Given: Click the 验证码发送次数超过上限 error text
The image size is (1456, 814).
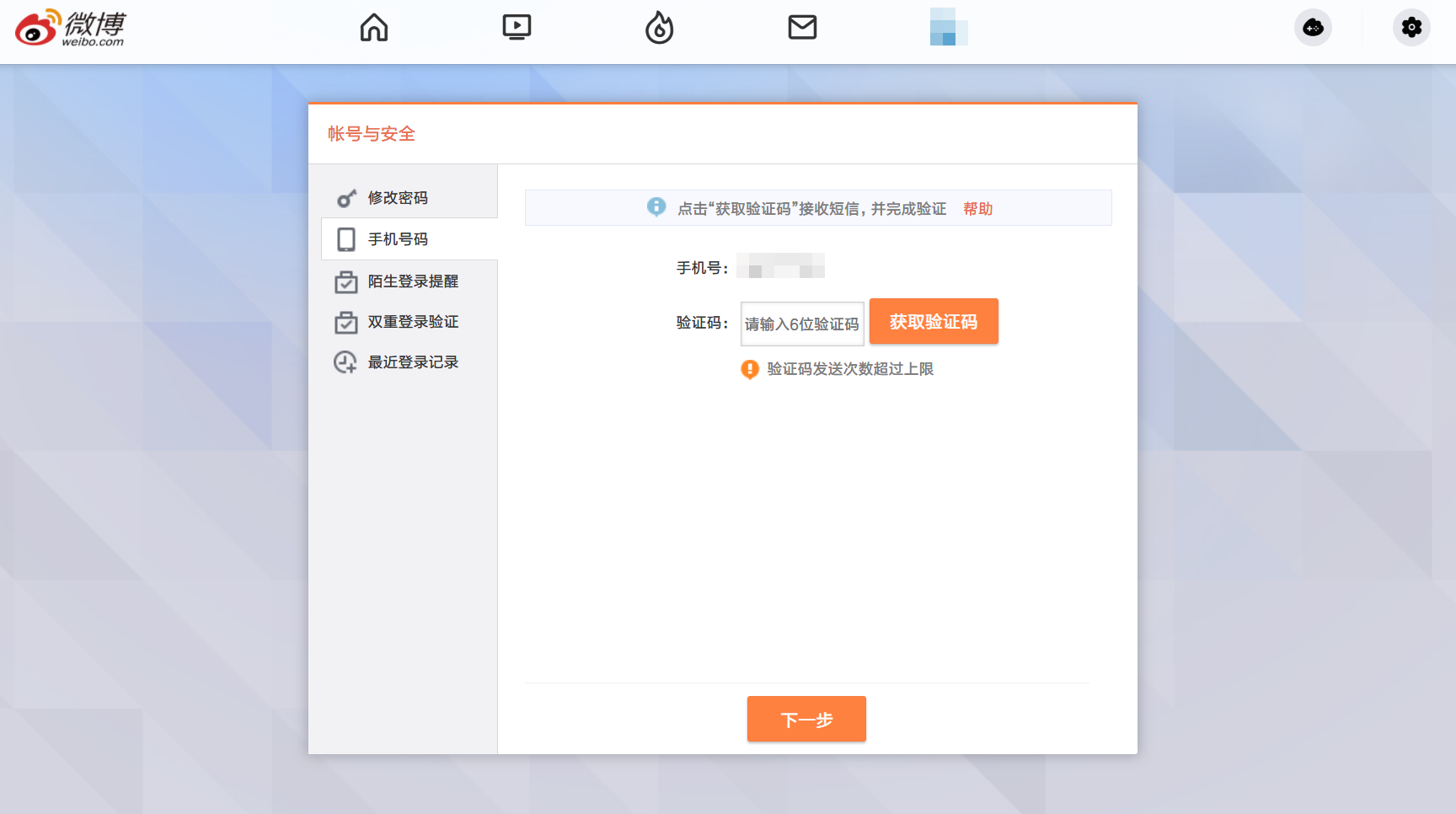Looking at the screenshot, I should tap(850, 369).
